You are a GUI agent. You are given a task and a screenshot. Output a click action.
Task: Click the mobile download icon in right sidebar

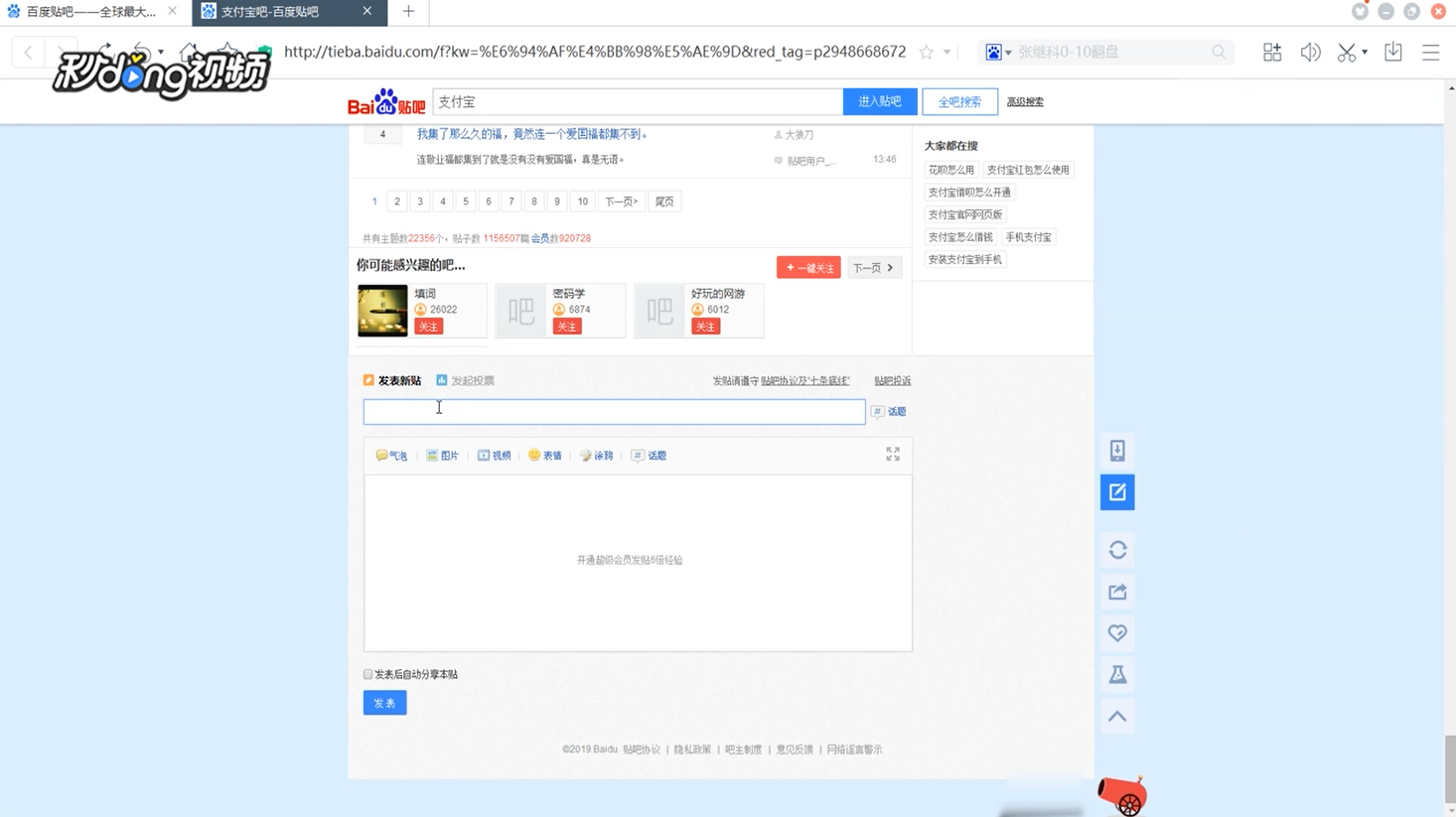(x=1117, y=451)
